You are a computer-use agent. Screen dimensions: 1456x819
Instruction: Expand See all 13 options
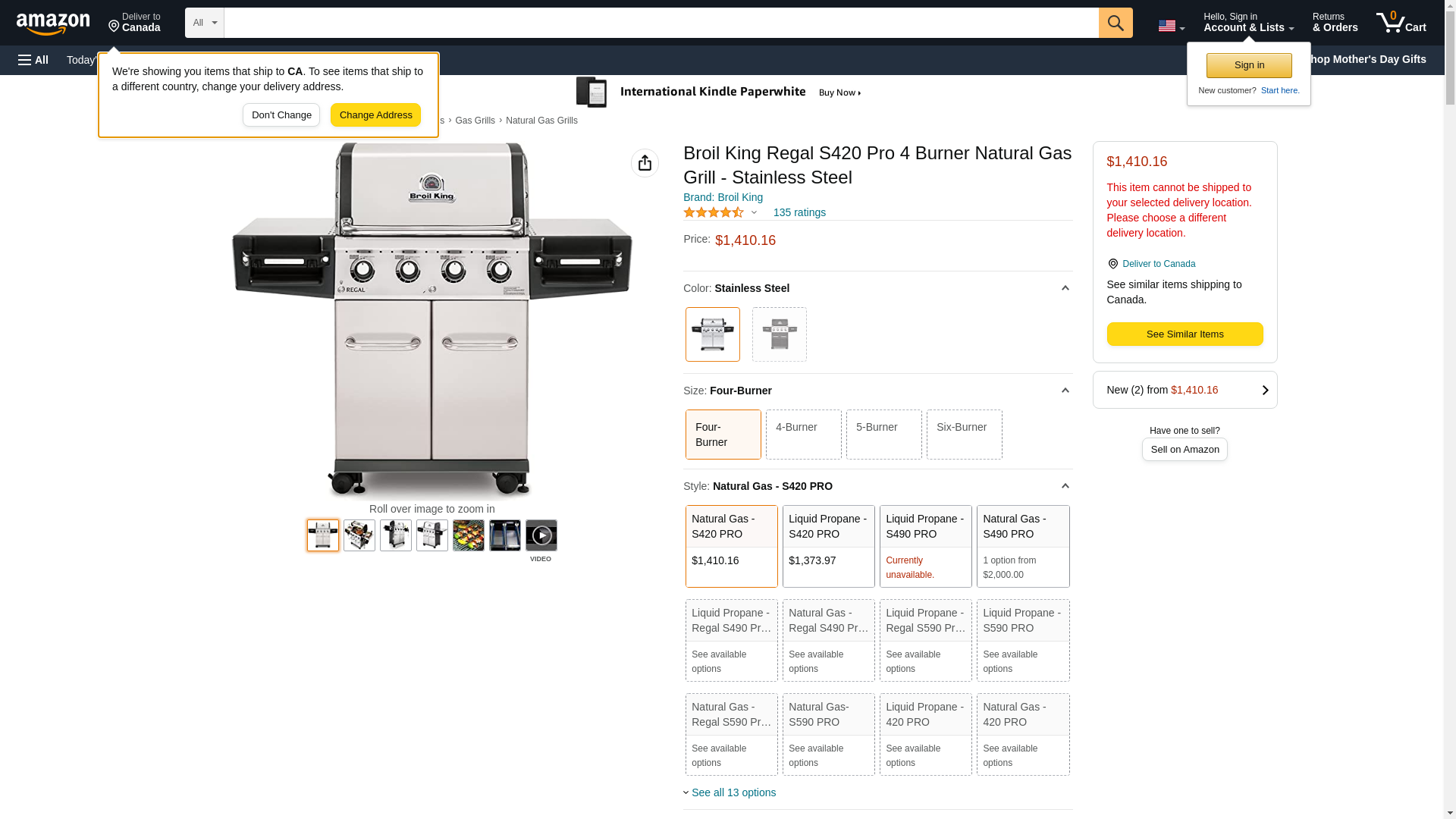point(733,792)
